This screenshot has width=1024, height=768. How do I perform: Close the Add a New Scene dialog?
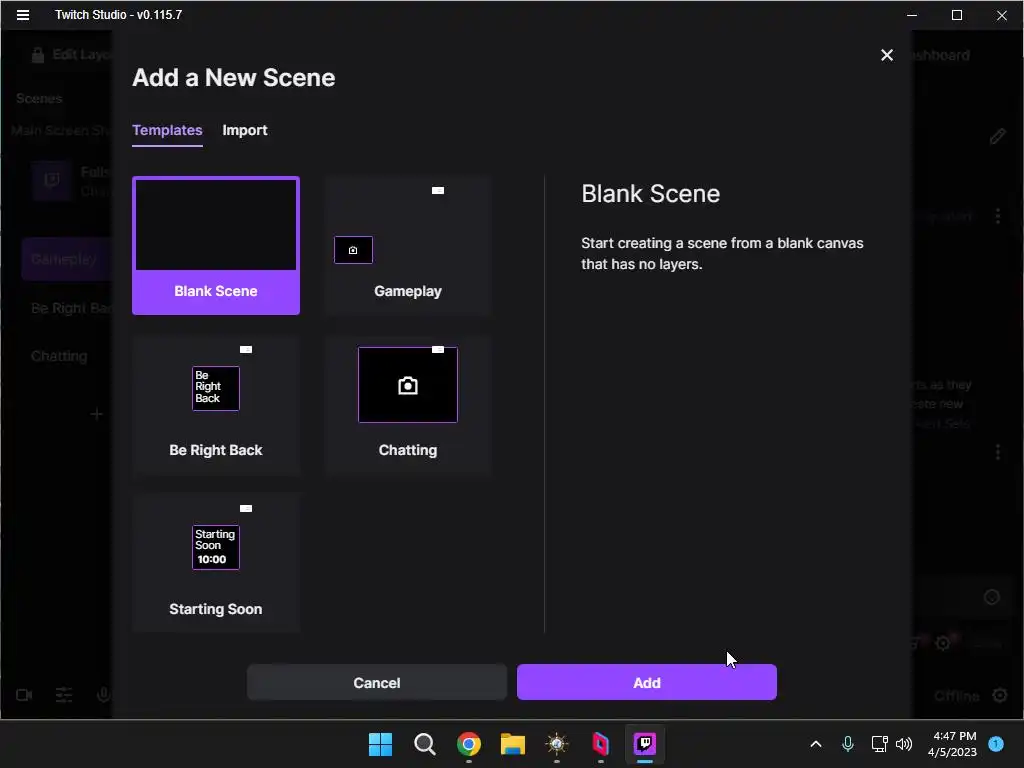(x=886, y=55)
